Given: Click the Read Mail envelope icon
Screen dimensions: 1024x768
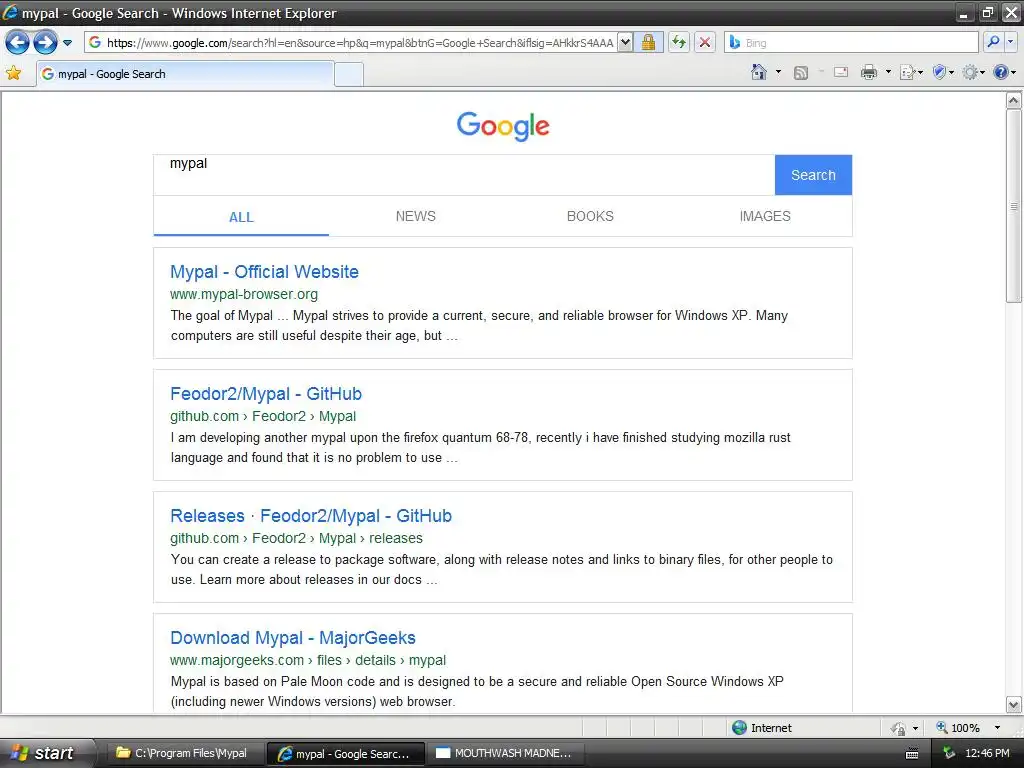Looking at the screenshot, I should point(841,72).
